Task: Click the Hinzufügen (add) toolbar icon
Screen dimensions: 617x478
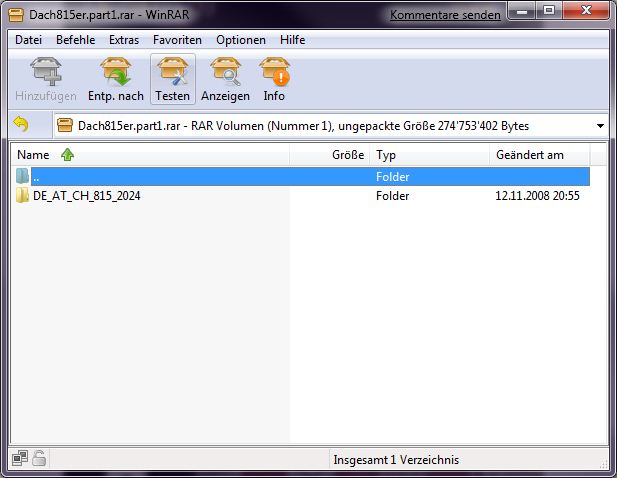Action: 46,72
